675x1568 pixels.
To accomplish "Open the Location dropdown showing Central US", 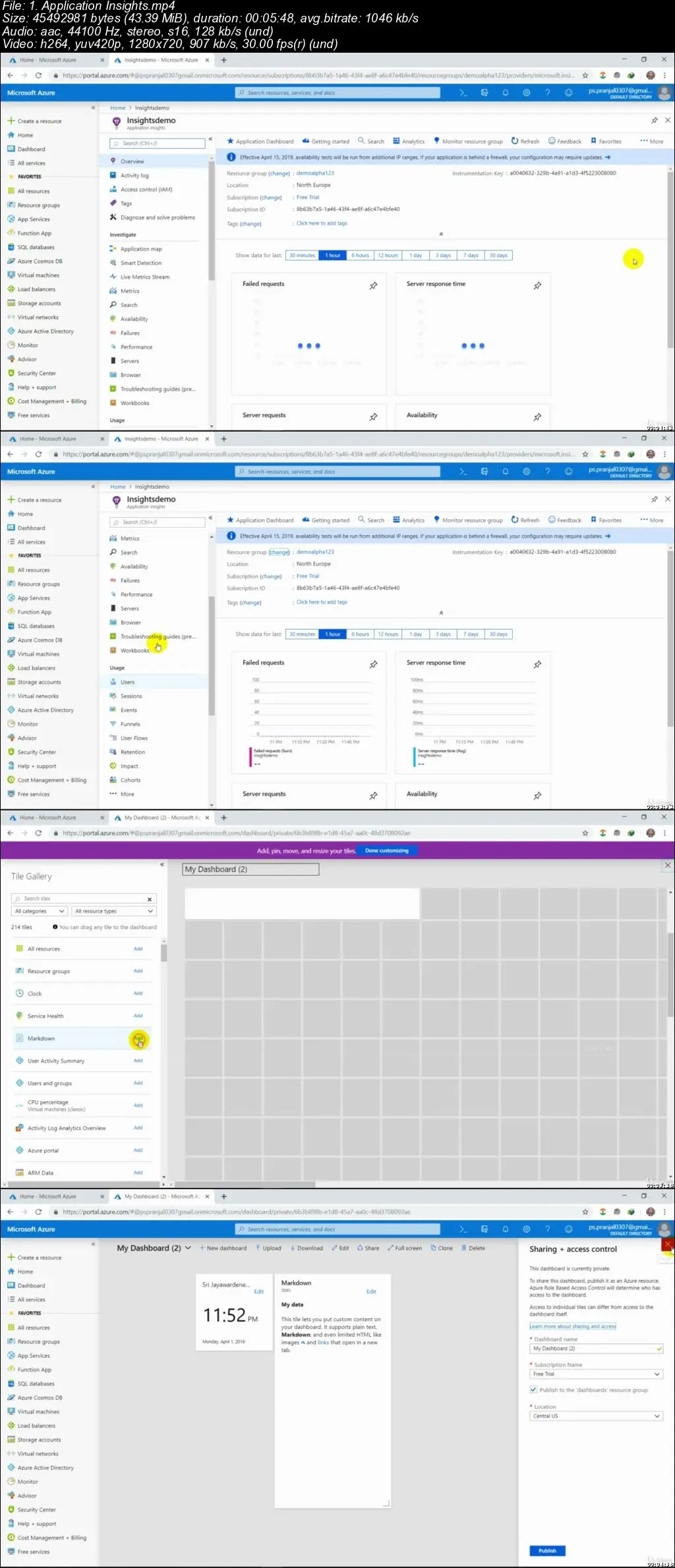I will [x=596, y=1416].
